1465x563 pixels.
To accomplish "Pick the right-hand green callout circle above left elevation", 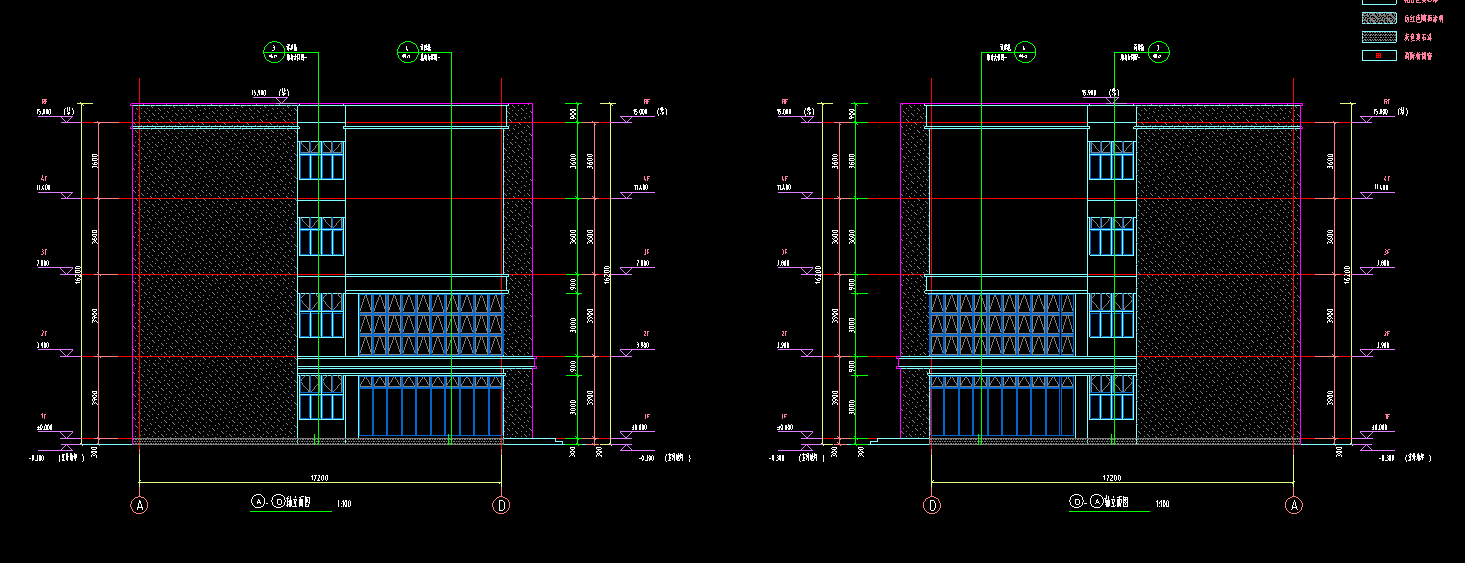I will pyautogui.click(x=407, y=51).
